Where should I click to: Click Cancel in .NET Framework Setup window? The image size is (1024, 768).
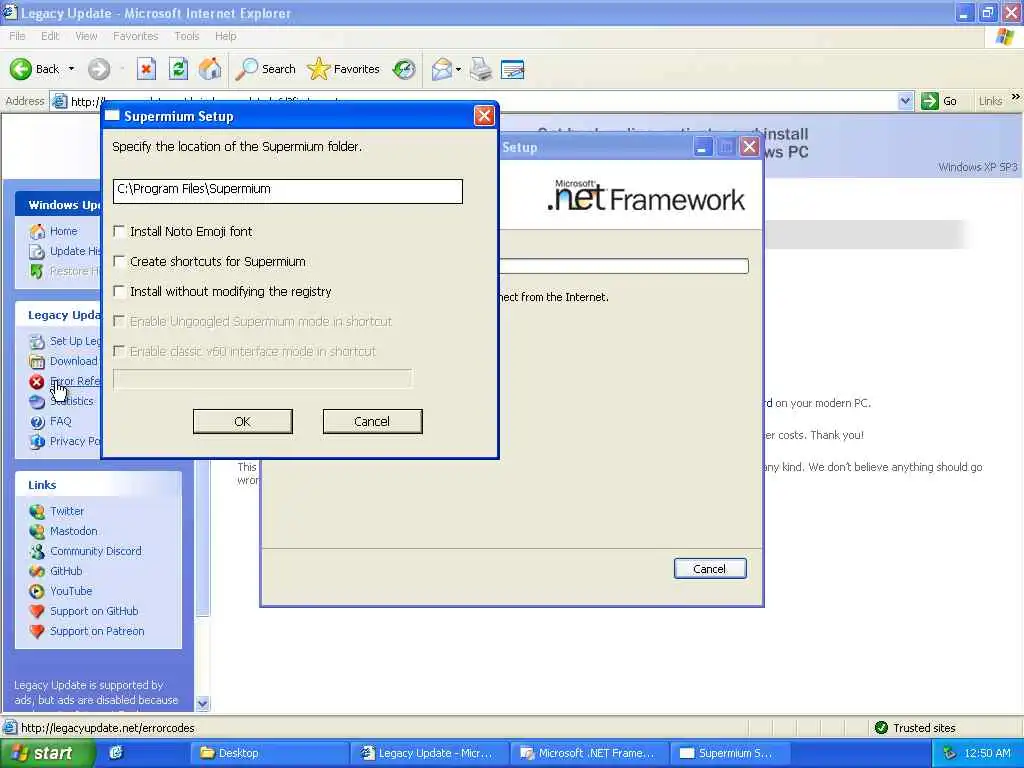(710, 569)
